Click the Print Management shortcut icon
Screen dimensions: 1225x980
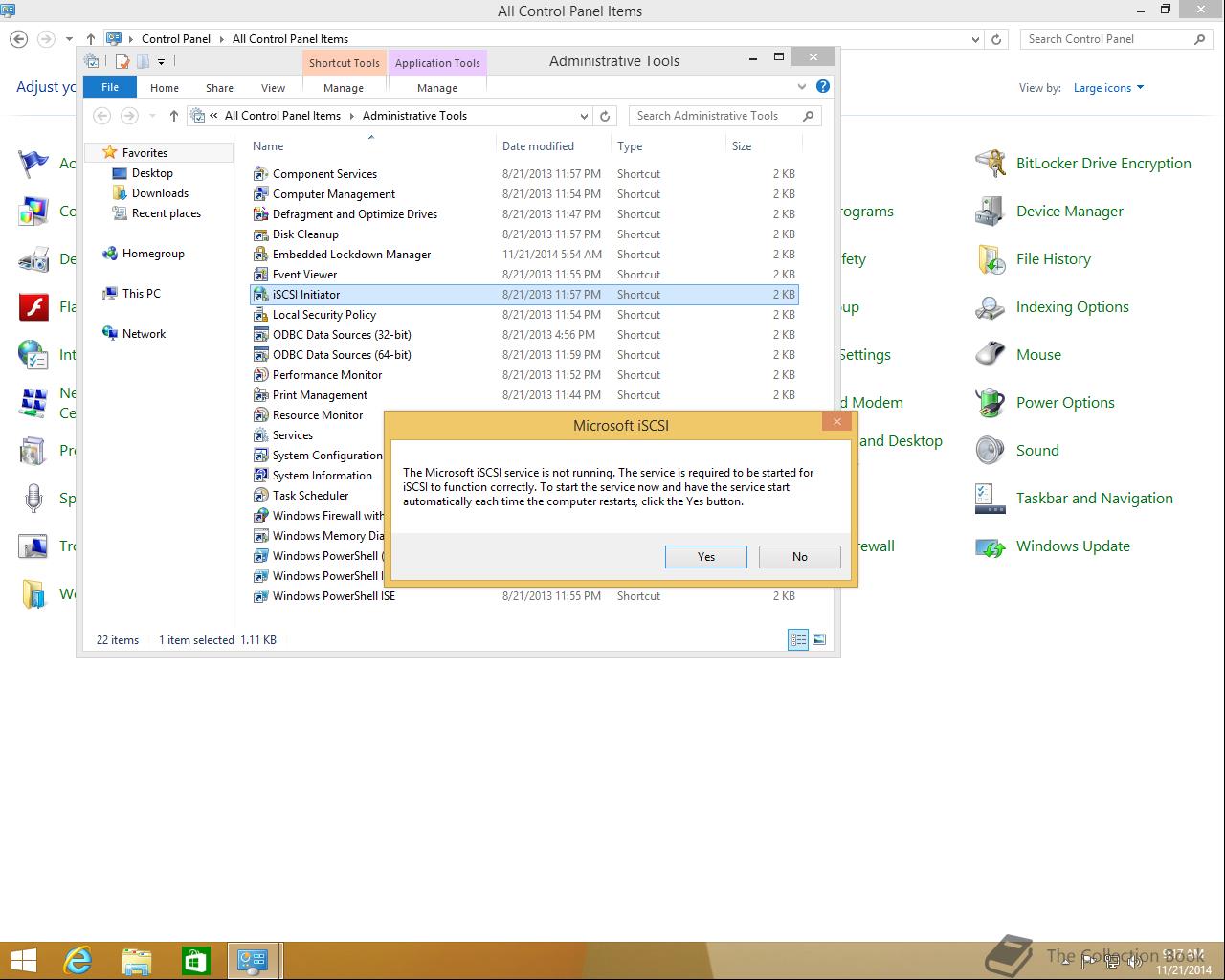pyautogui.click(x=260, y=395)
